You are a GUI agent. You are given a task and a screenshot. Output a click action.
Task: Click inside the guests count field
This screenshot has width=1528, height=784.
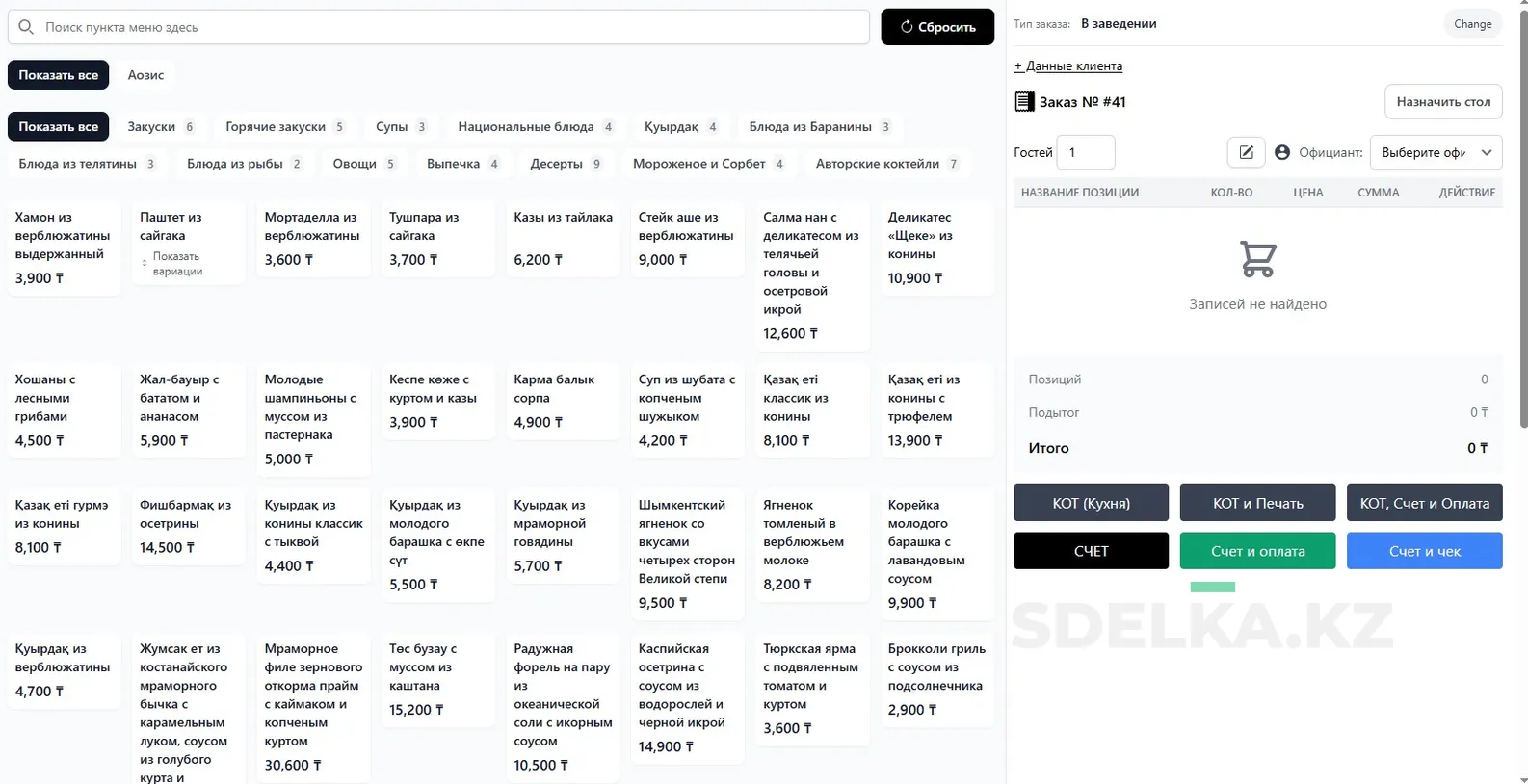pos(1085,152)
